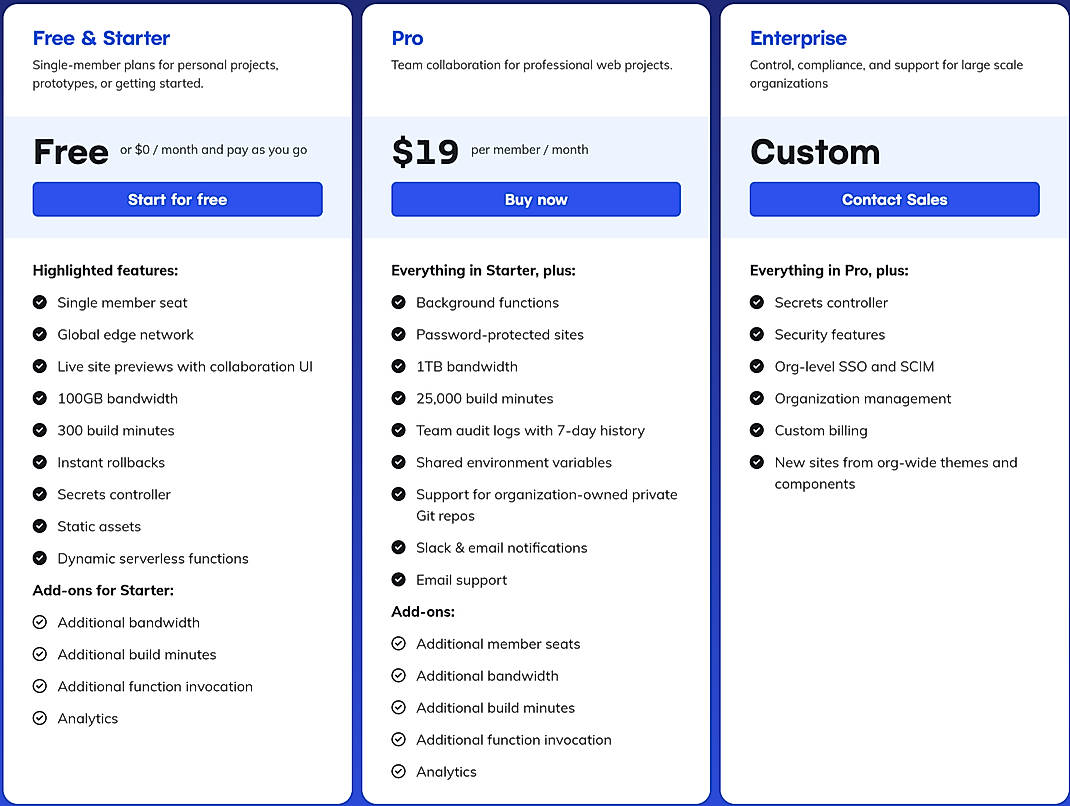This screenshot has width=1070, height=806.
Task: Click checkmark icon beside "Single member seat"
Action: coord(40,302)
